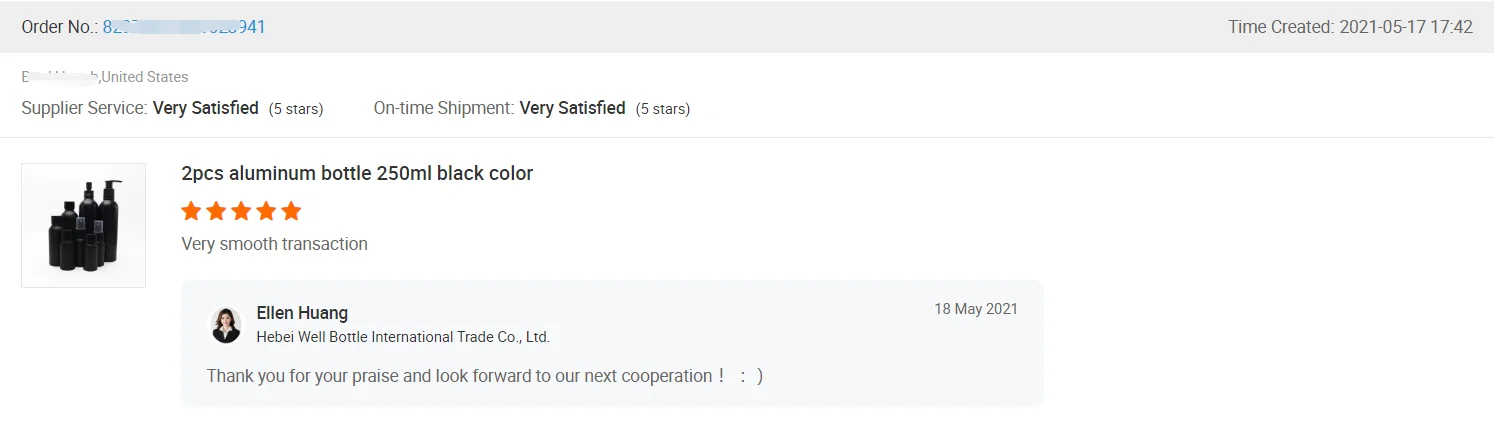Click the Supplier Service Very Satisfied rating
Image resolution: width=1494 pixels, height=430 pixels.
[205, 108]
